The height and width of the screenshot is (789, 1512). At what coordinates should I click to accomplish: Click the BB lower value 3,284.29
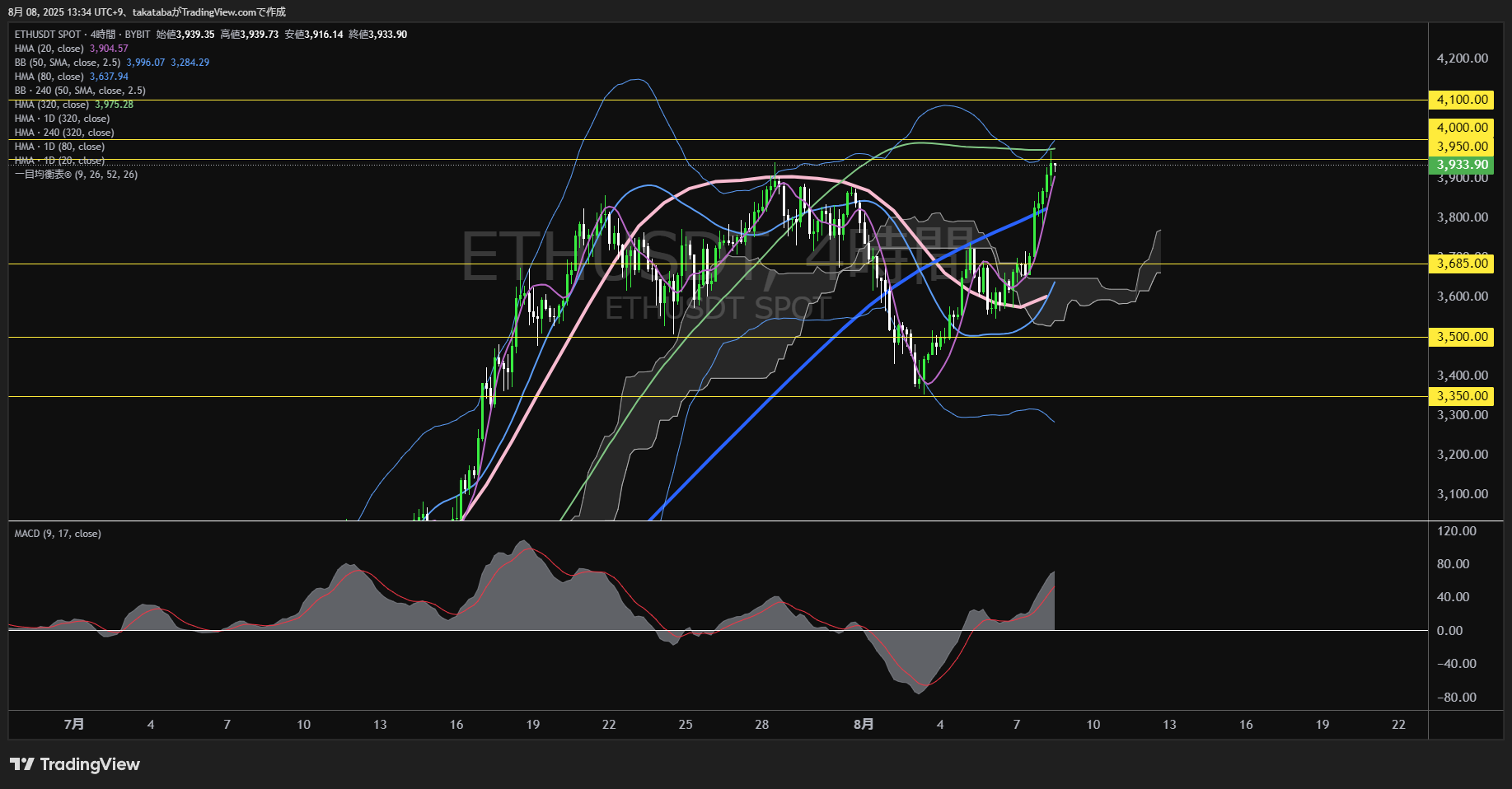[190, 63]
